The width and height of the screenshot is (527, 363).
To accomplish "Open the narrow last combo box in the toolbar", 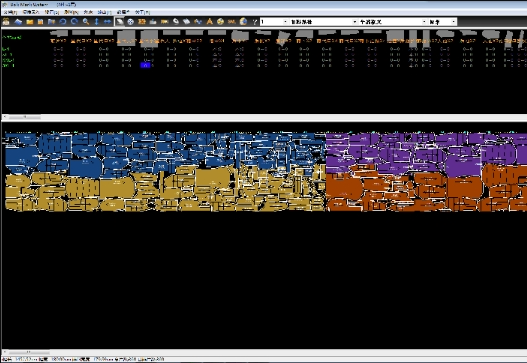I will click(x=442, y=22).
